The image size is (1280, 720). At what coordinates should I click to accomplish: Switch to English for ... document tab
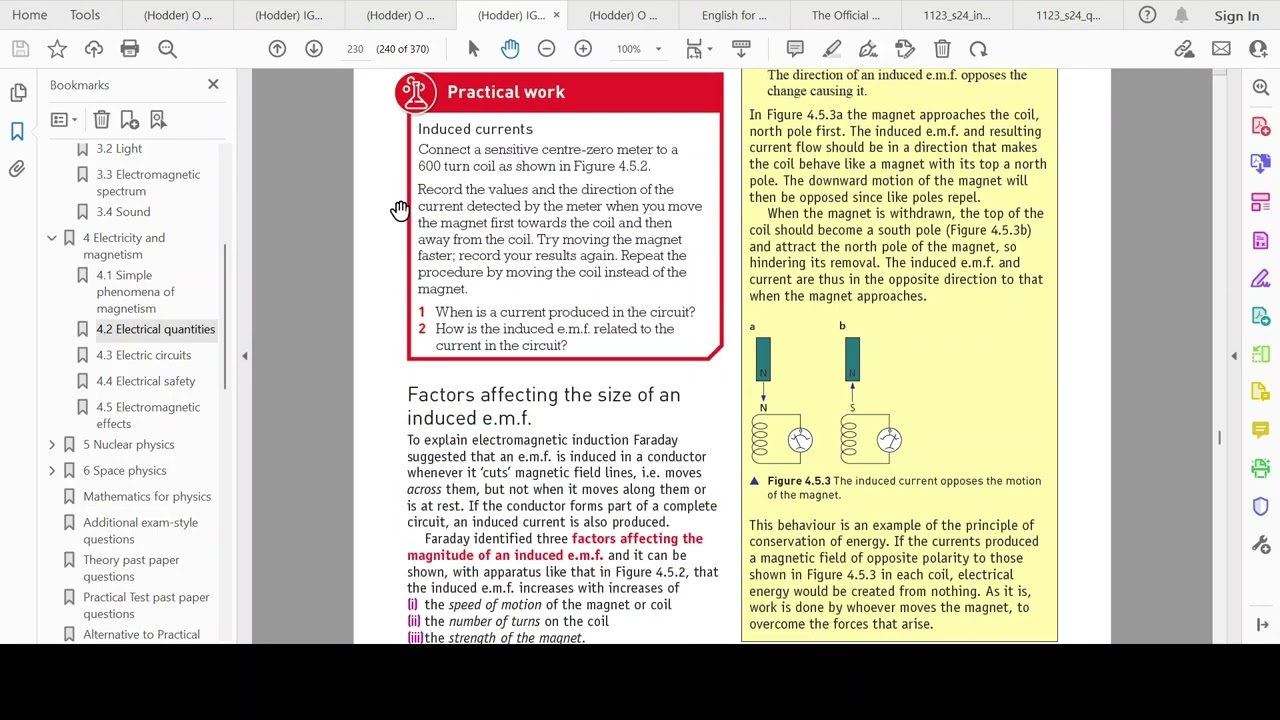tap(734, 15)
